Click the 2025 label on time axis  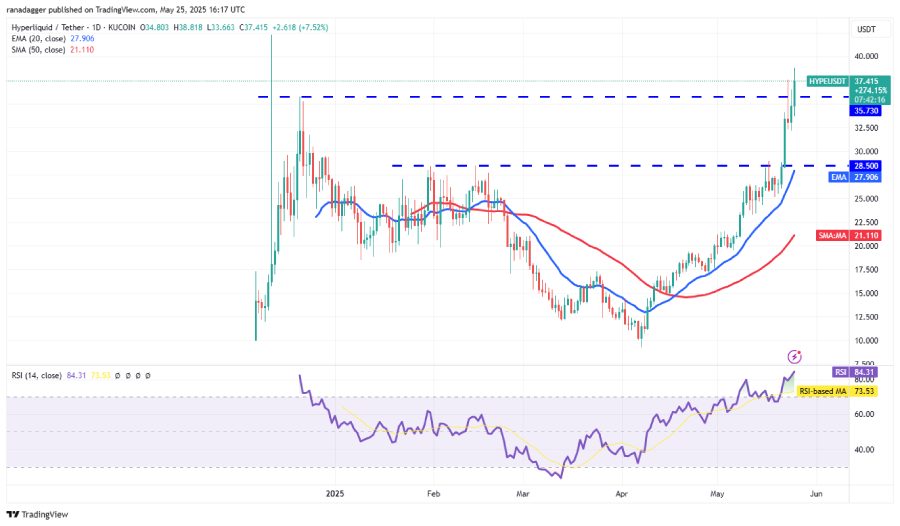335,494
